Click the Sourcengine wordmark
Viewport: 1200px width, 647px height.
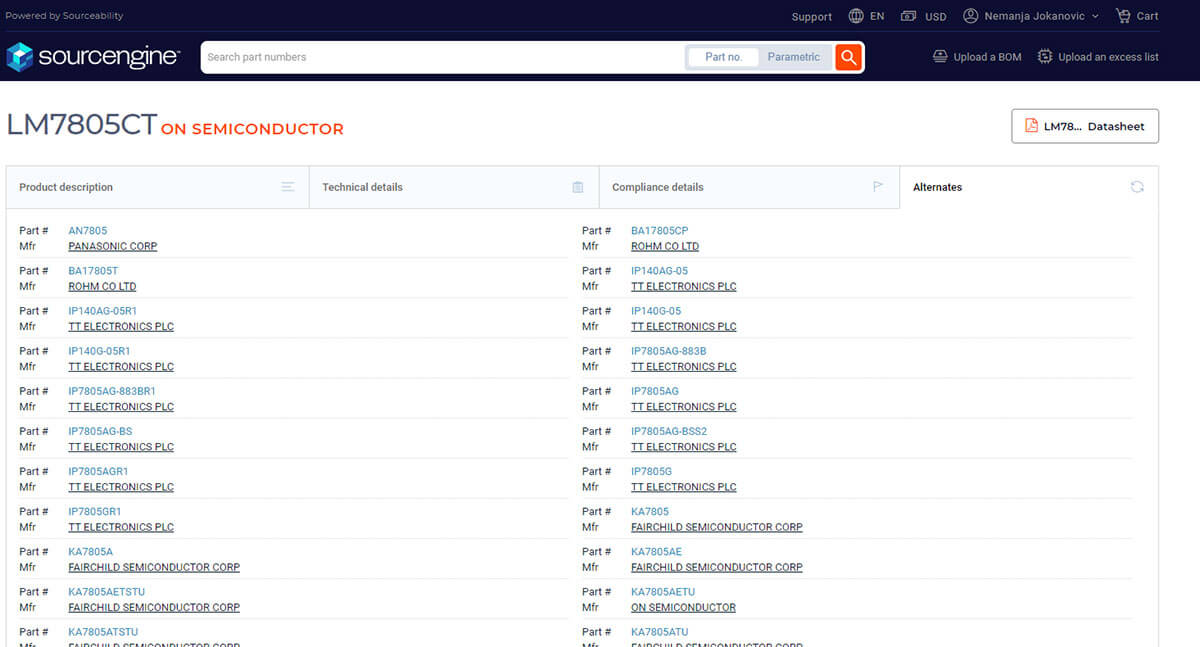(109, 57)
